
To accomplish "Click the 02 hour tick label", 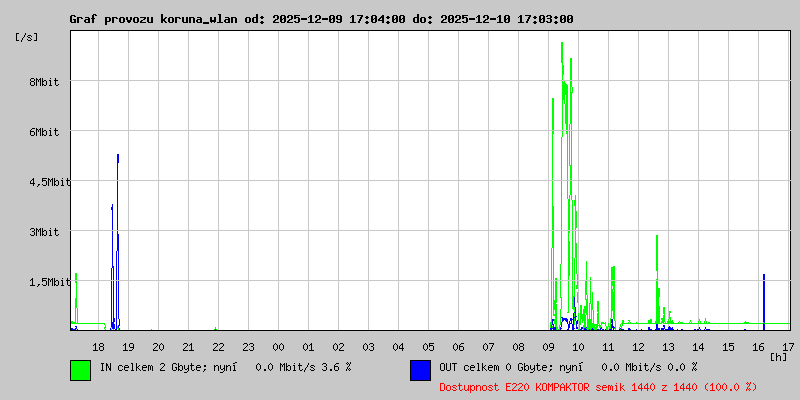I will point(338,347).
